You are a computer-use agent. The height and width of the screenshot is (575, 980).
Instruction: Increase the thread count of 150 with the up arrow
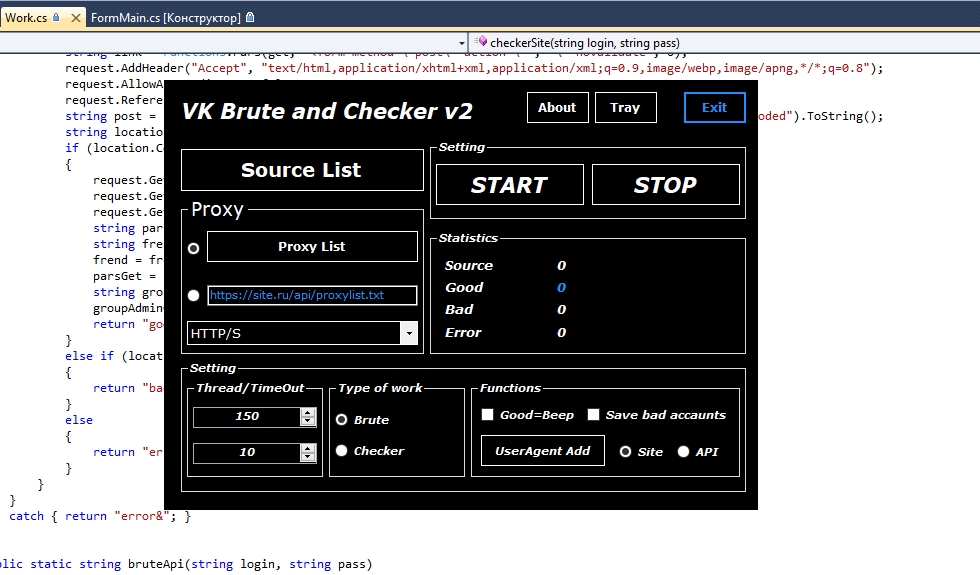(308, 412)
